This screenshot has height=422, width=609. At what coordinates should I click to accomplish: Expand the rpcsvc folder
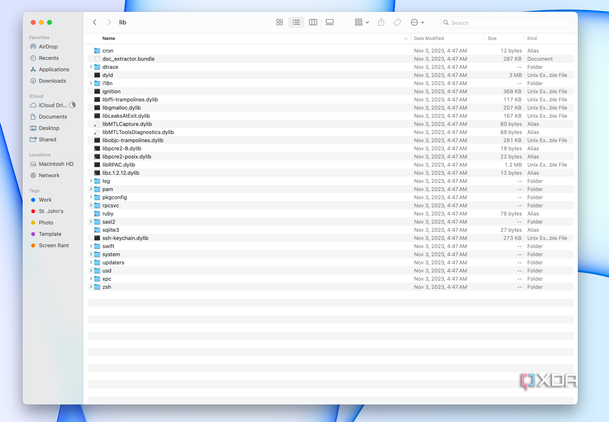pos(91,206)
